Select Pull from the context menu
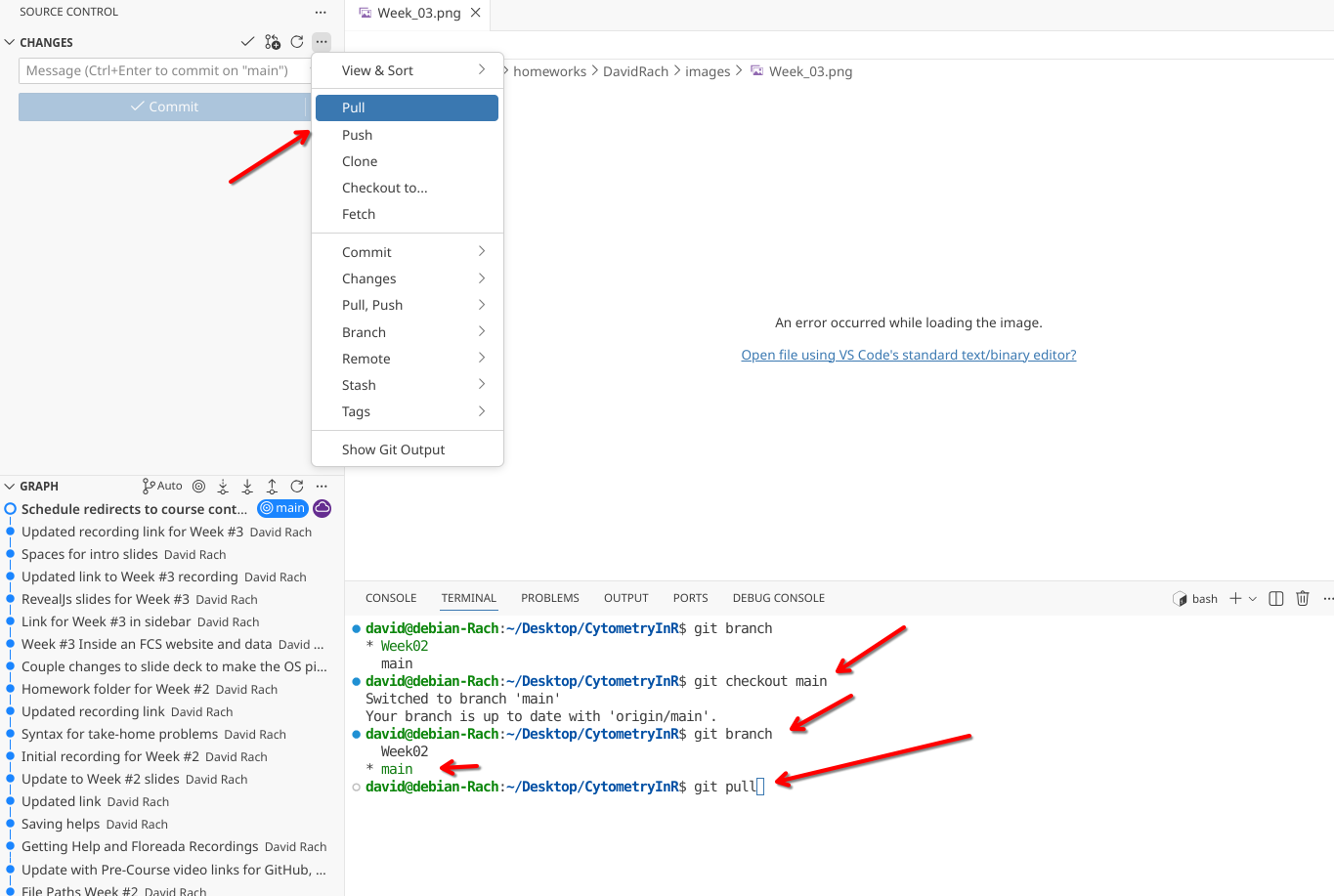The image size is (1334, 896). (x=407, y=107)
